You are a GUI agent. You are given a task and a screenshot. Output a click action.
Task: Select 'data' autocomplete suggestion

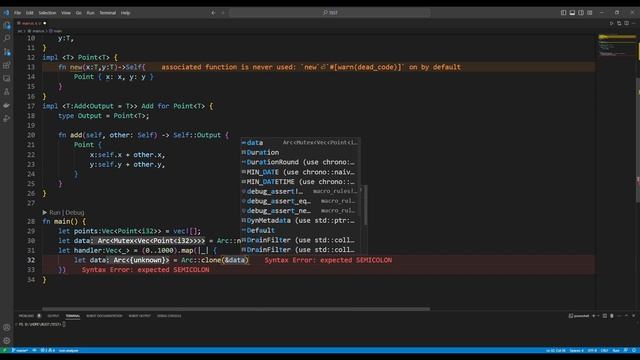pyautogui.click(x=300, y=142)
